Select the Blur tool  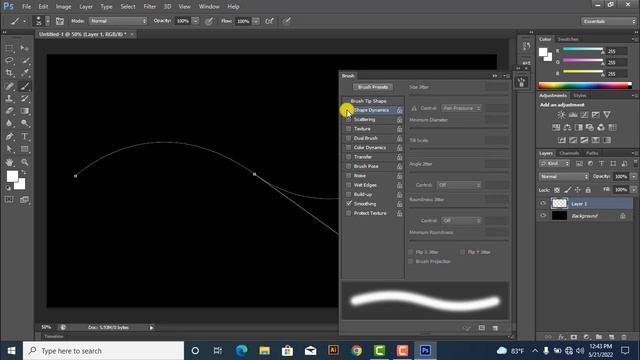coord(9,123)
